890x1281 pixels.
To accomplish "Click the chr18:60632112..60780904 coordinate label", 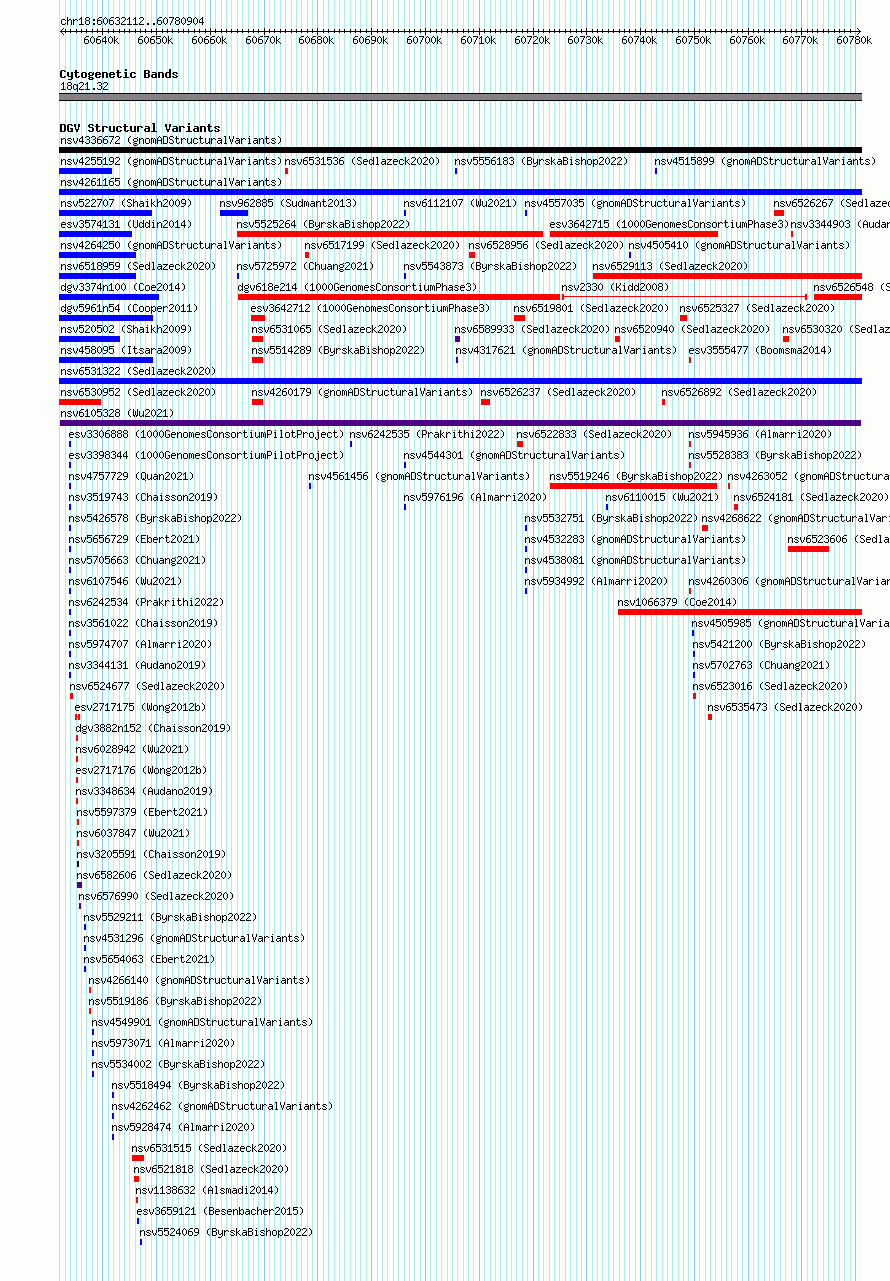I will point(132,21).
